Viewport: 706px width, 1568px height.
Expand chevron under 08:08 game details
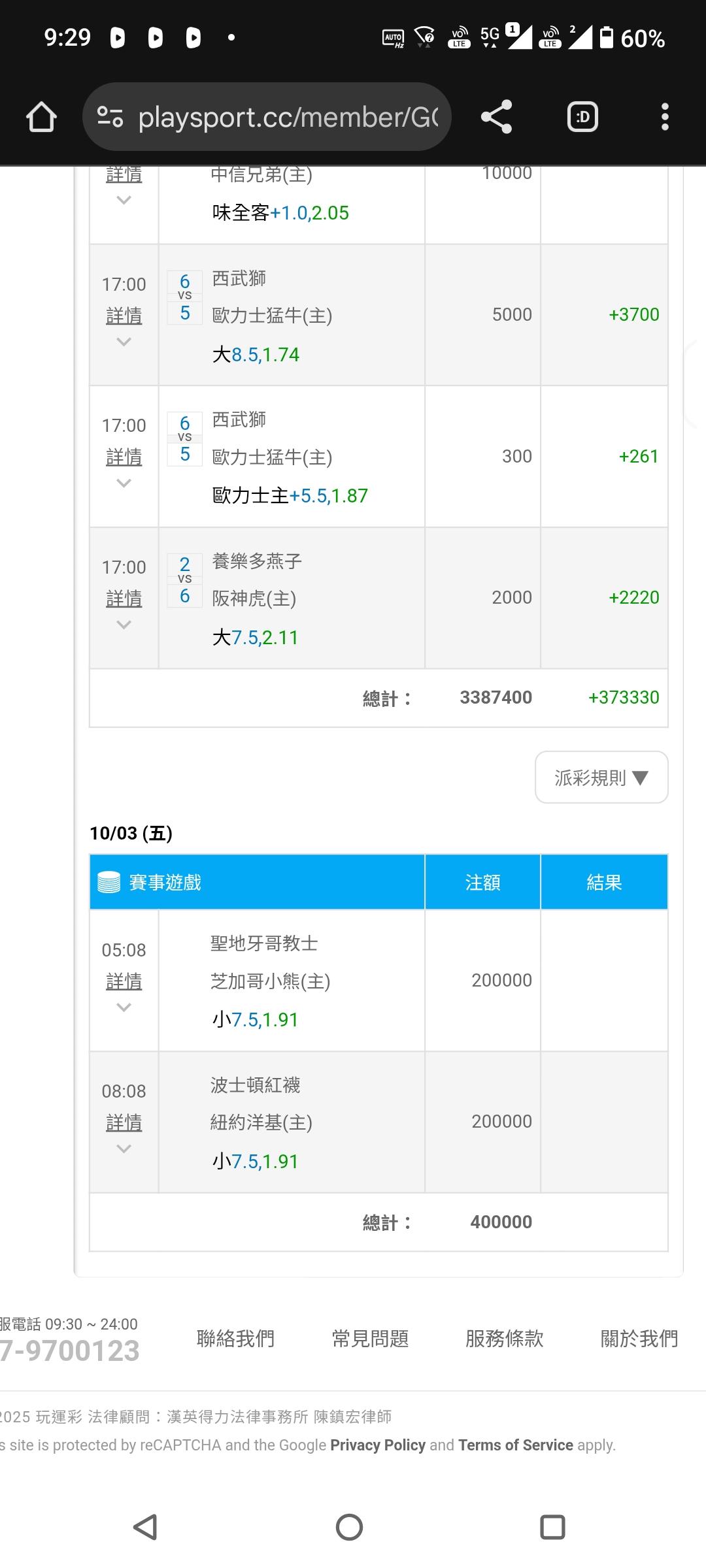(x=124, y=1149)
